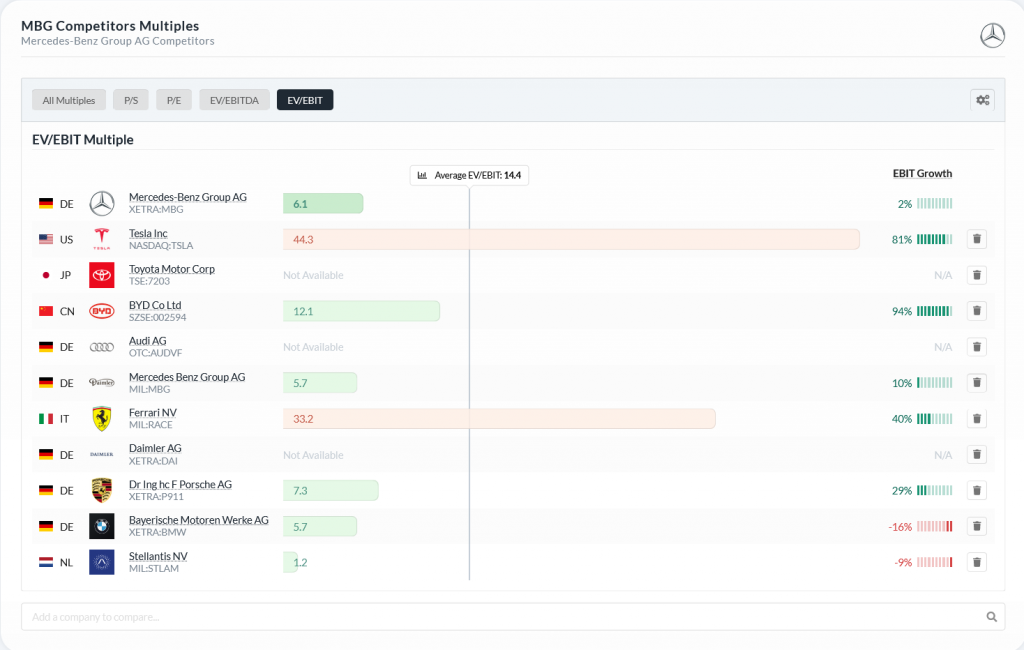The image size is (1024, 650).
Task: Click BMW's -16% EBIT growth indicator
Action: (x=920, y=527)
